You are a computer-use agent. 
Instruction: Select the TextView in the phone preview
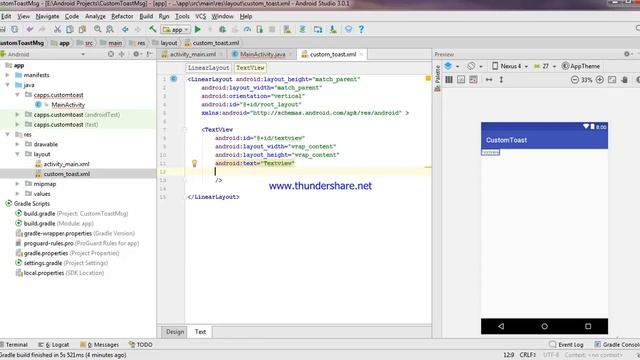(x=491, y=152)
